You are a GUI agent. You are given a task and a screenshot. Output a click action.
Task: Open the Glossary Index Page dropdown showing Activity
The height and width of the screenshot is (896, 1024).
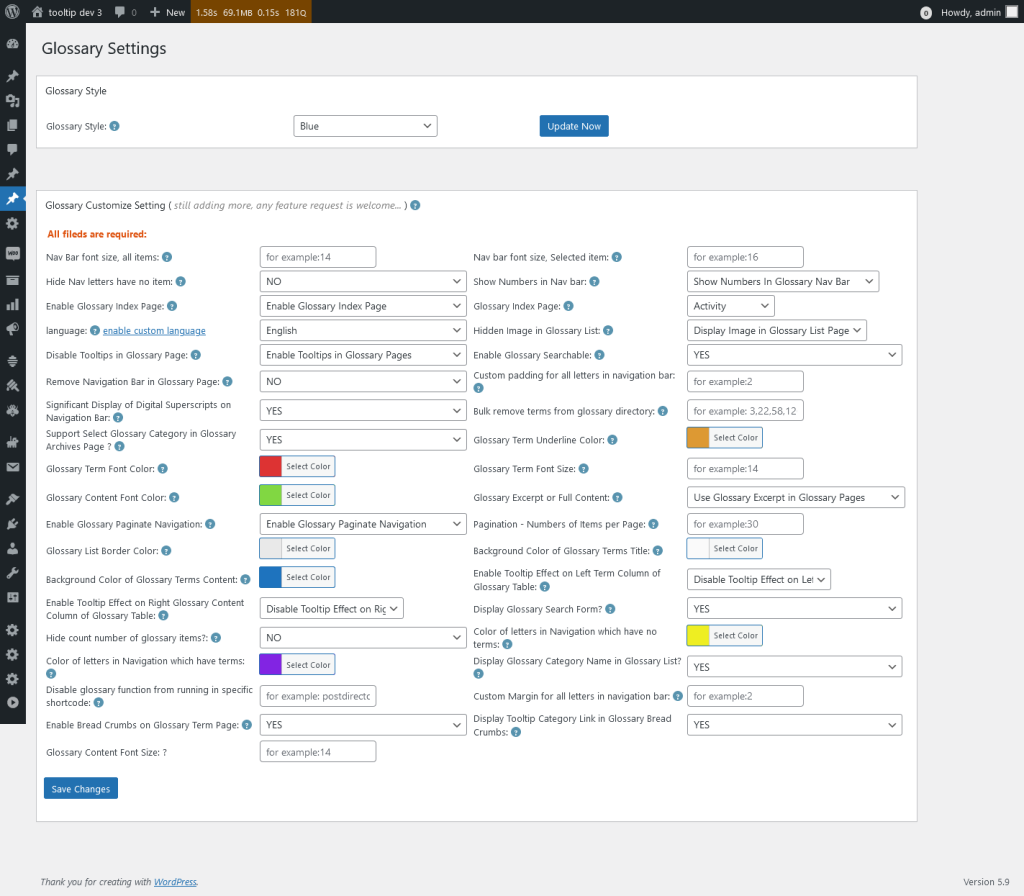[x=730, y=305]
